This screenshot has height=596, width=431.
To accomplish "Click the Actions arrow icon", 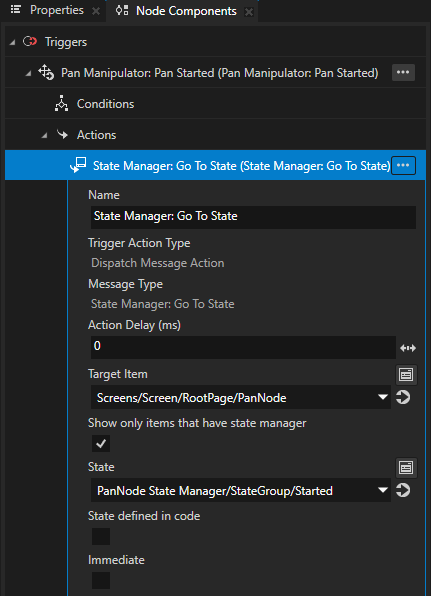I will pos(62,134).
